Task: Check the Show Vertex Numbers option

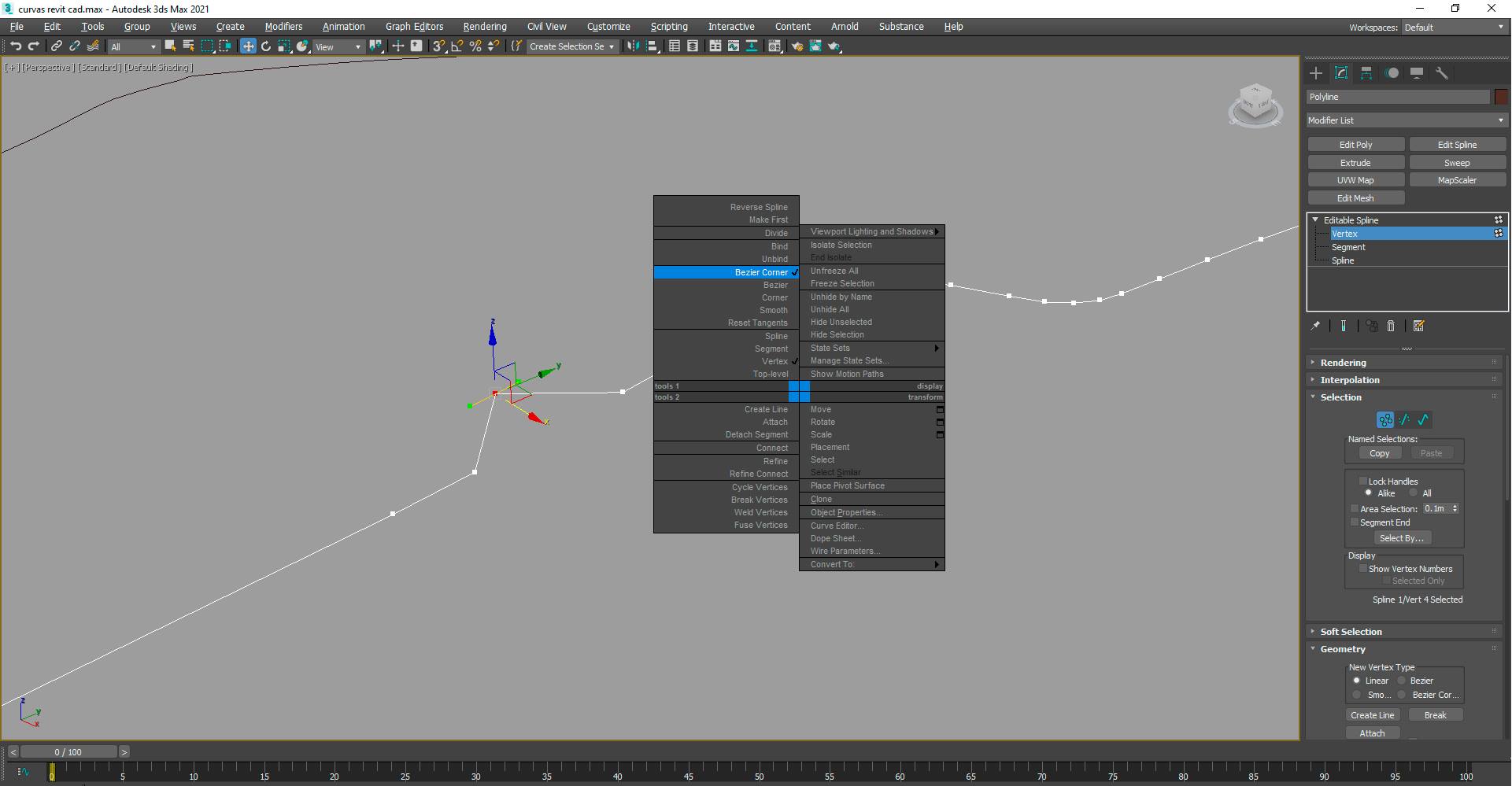Action: 1365,568
